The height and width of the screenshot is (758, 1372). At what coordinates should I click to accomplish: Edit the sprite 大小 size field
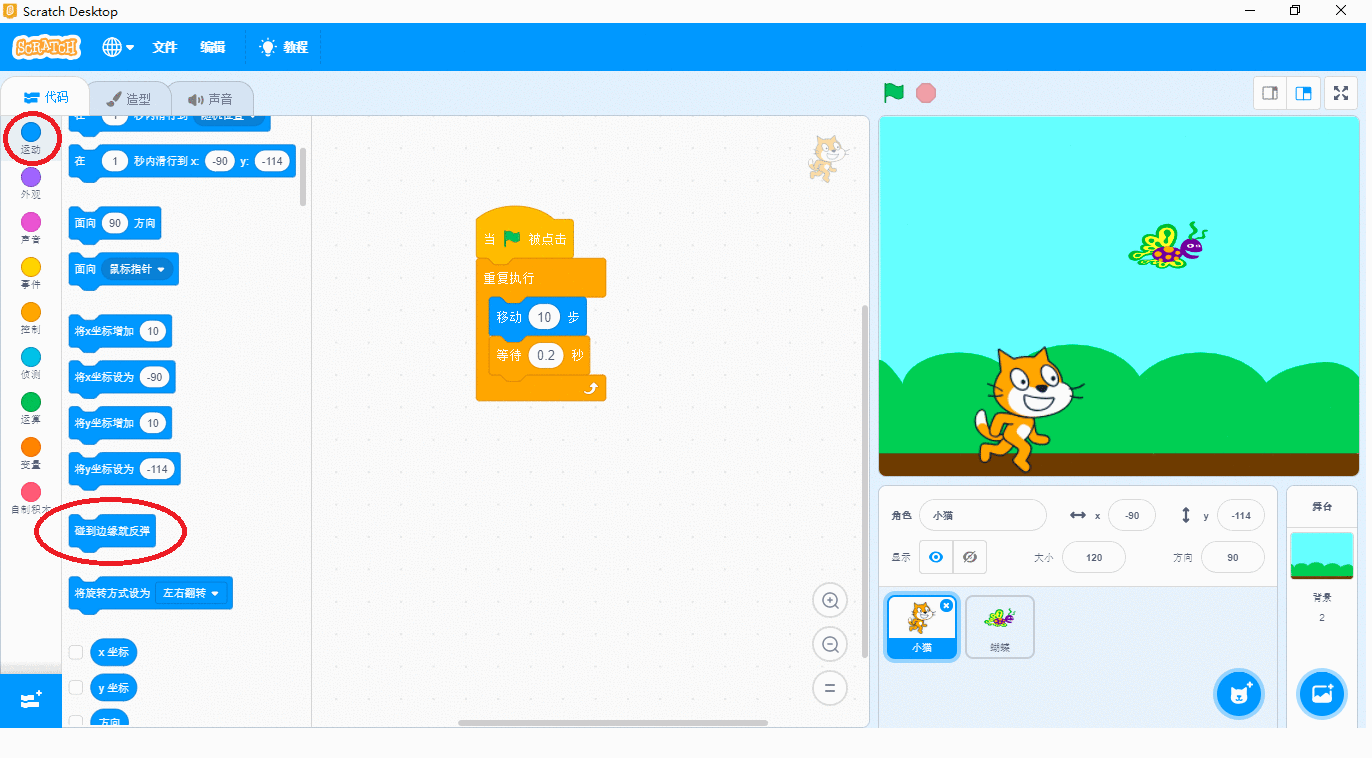(x=1094, y=557)
